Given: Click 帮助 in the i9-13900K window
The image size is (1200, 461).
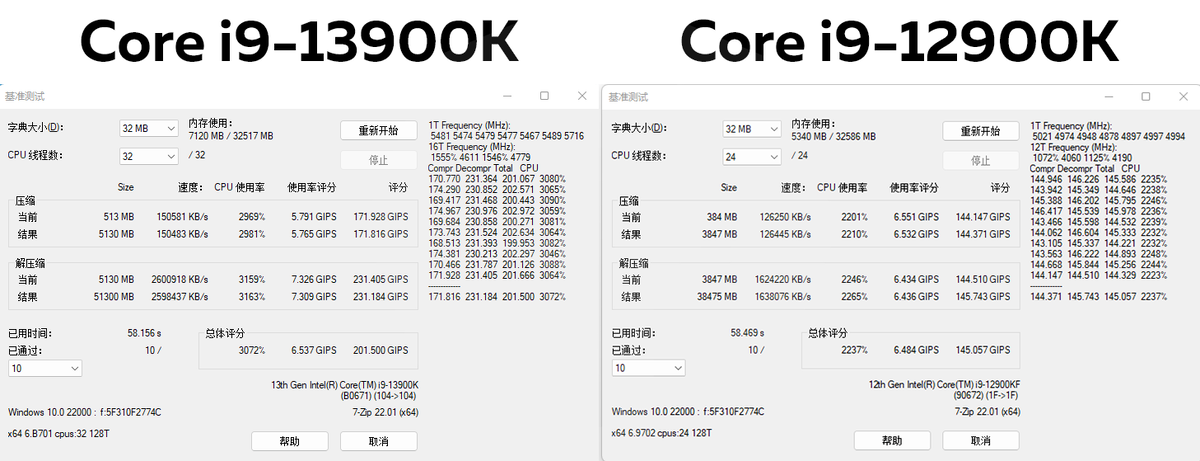Looking at the screenshot, I should (x=289, y=441).
